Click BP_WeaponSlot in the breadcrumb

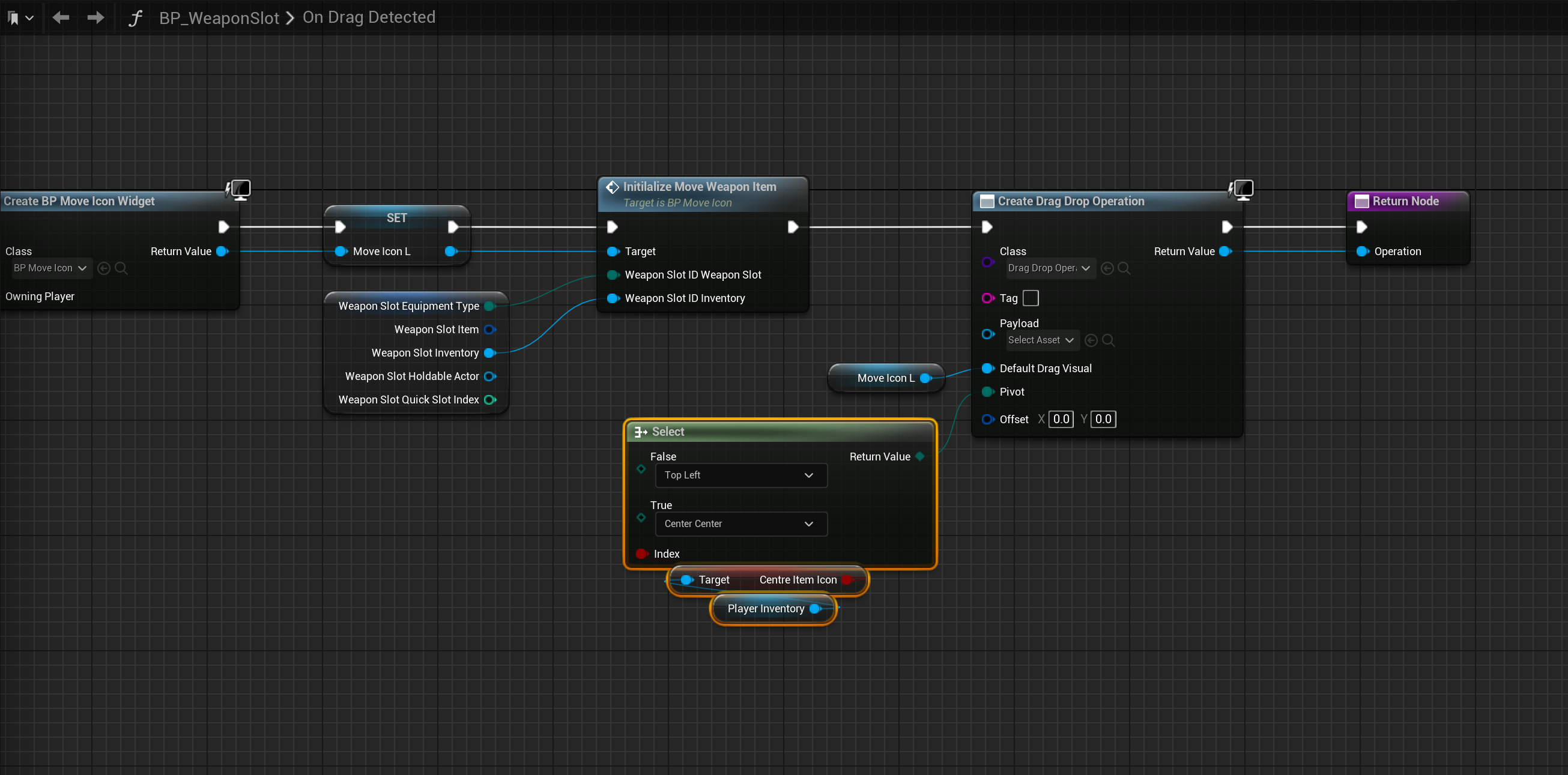tap(219, 17)
